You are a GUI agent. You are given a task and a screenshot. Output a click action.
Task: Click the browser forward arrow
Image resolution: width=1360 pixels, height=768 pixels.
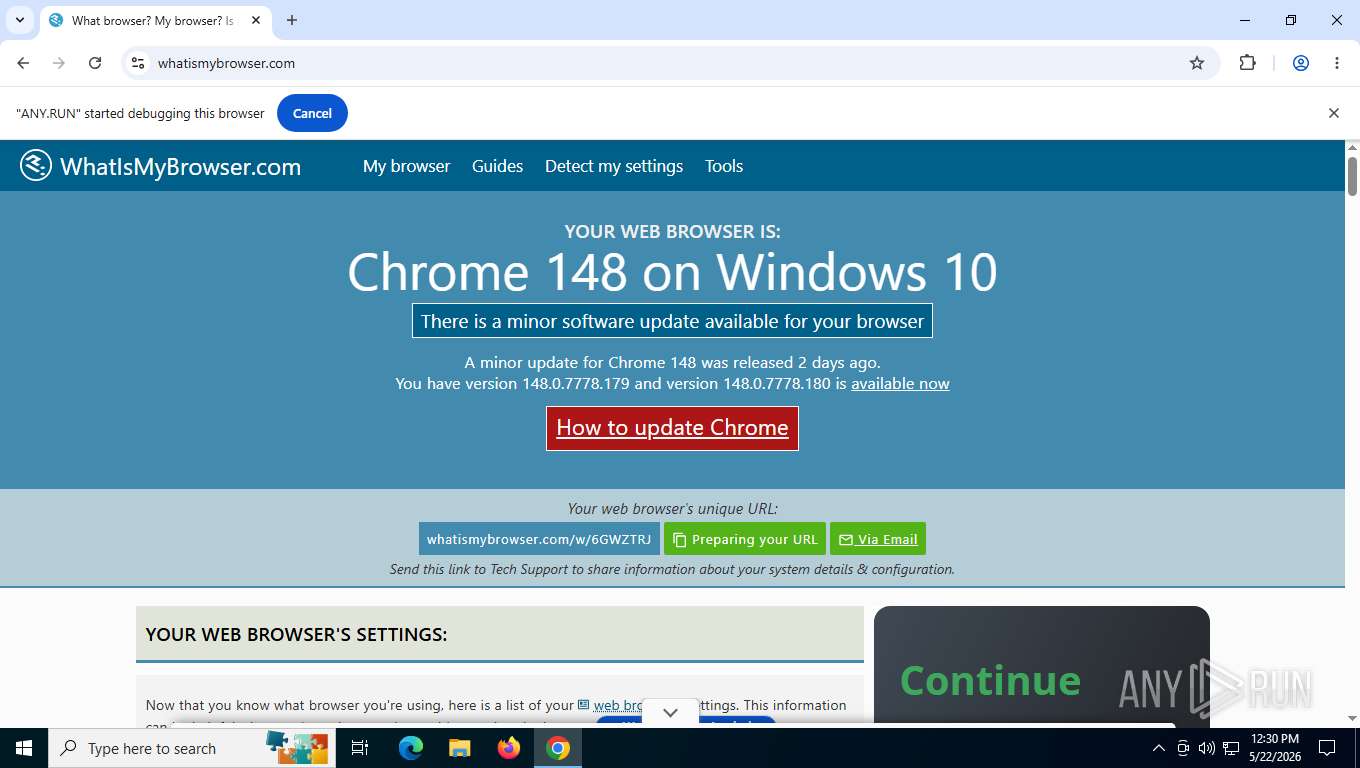59,63
